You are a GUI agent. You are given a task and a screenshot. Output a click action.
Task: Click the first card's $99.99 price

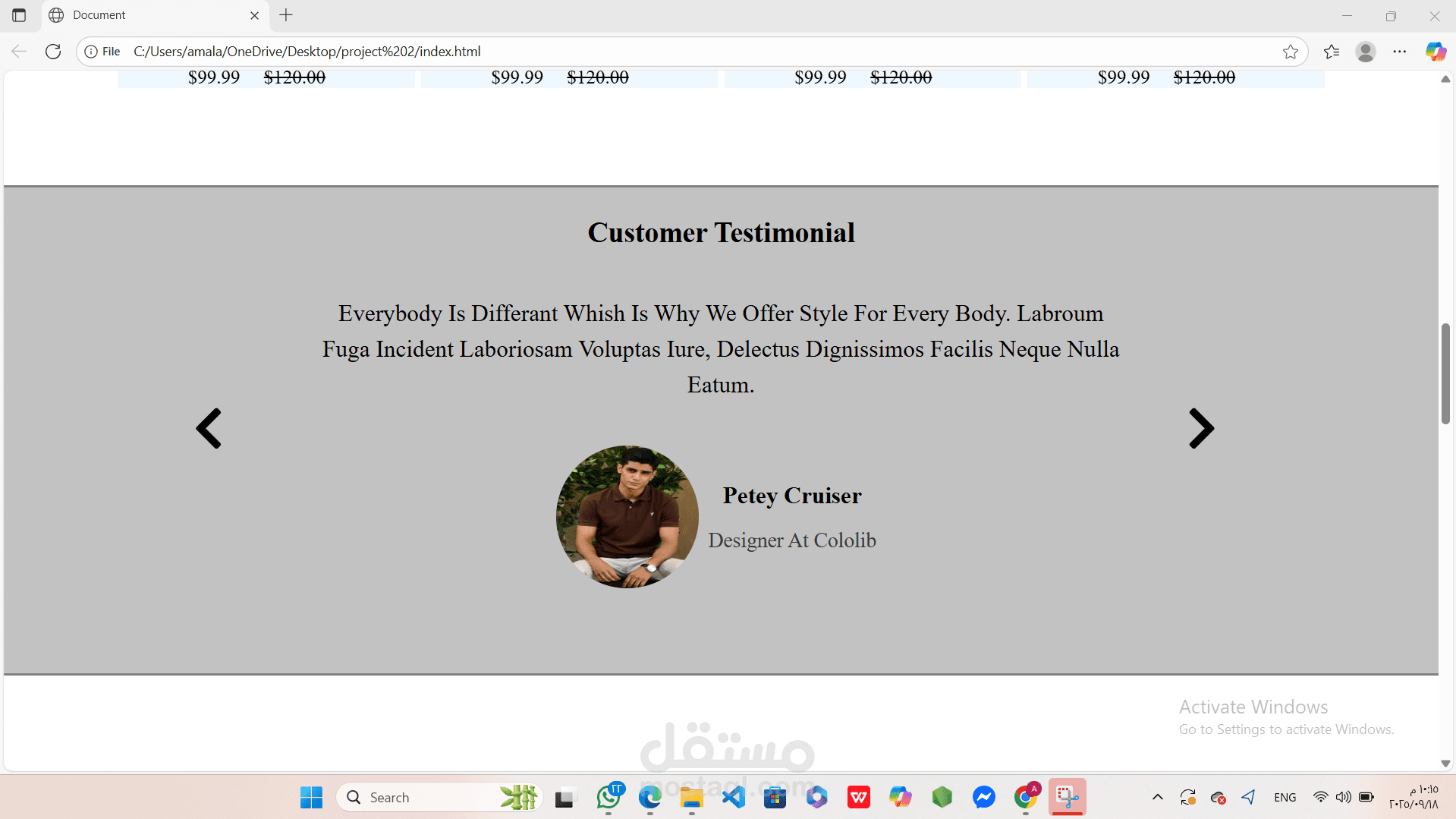214,77
